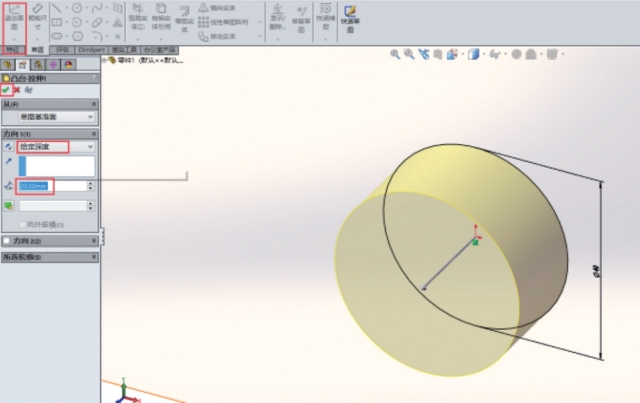Select the Sketch Fillet tool
The image size is (640, 403).
(x=97, y=36)
